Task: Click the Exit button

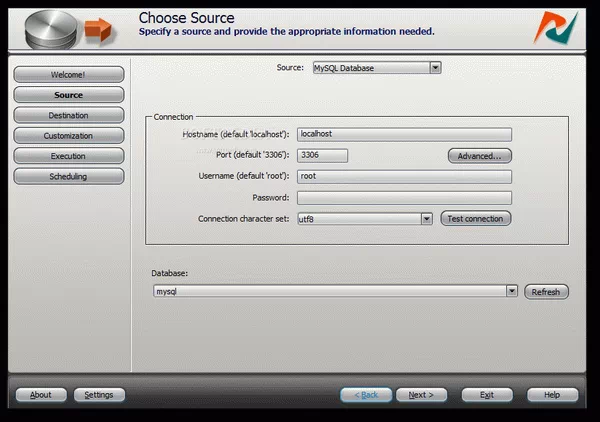Action: coord(487,394)
